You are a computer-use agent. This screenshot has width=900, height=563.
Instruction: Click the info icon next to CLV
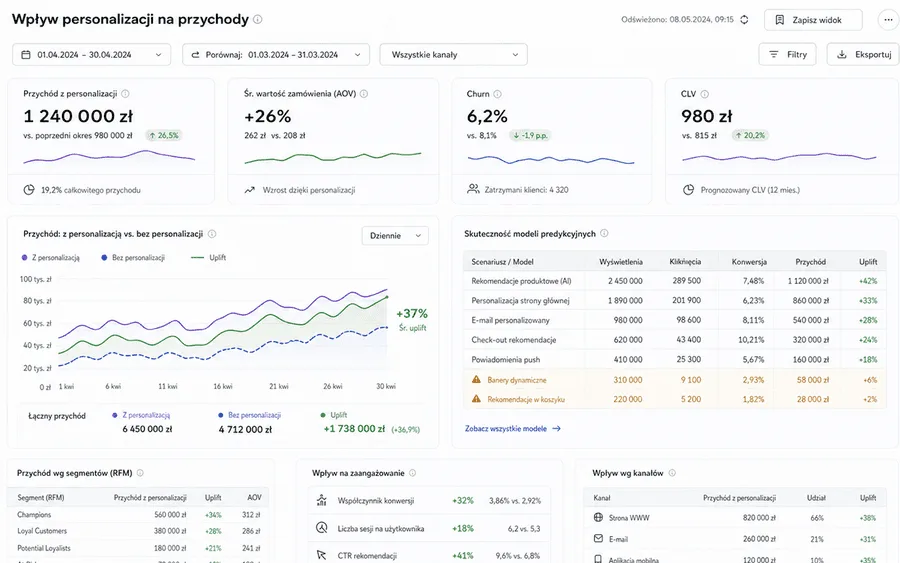[x=704, y=94]
